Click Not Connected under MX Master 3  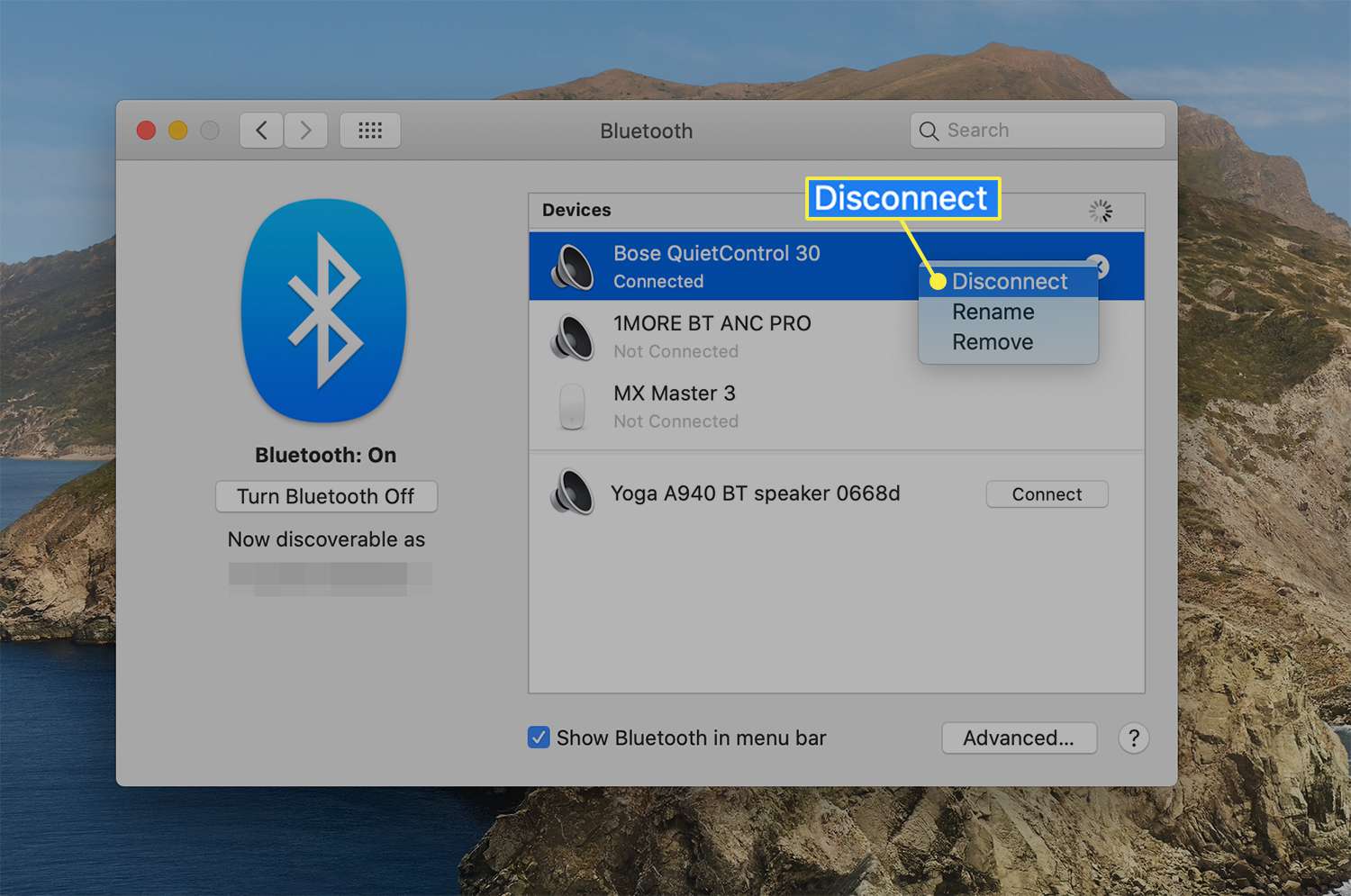coord(675,421)
